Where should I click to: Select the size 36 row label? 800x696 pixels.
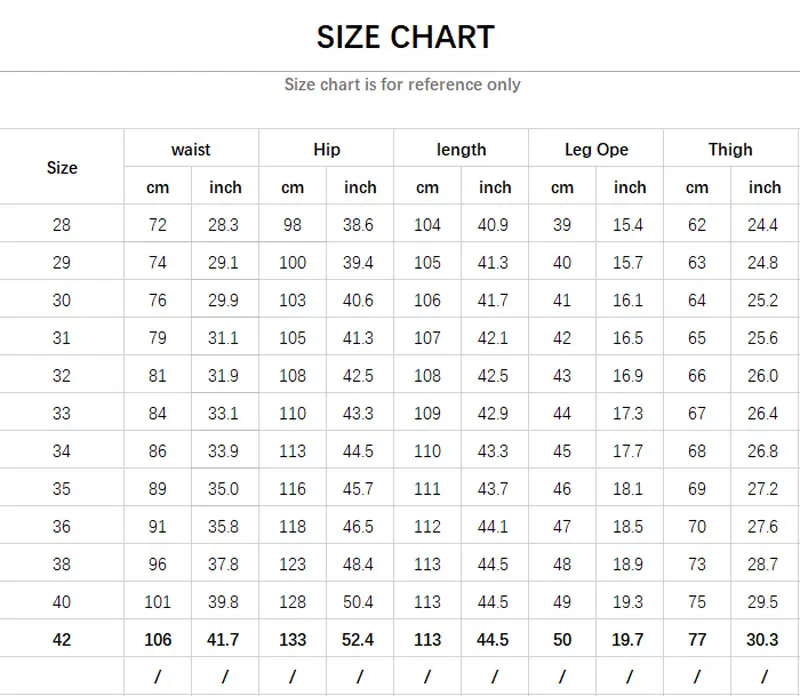pyautogui.click(x=62, y=526)
